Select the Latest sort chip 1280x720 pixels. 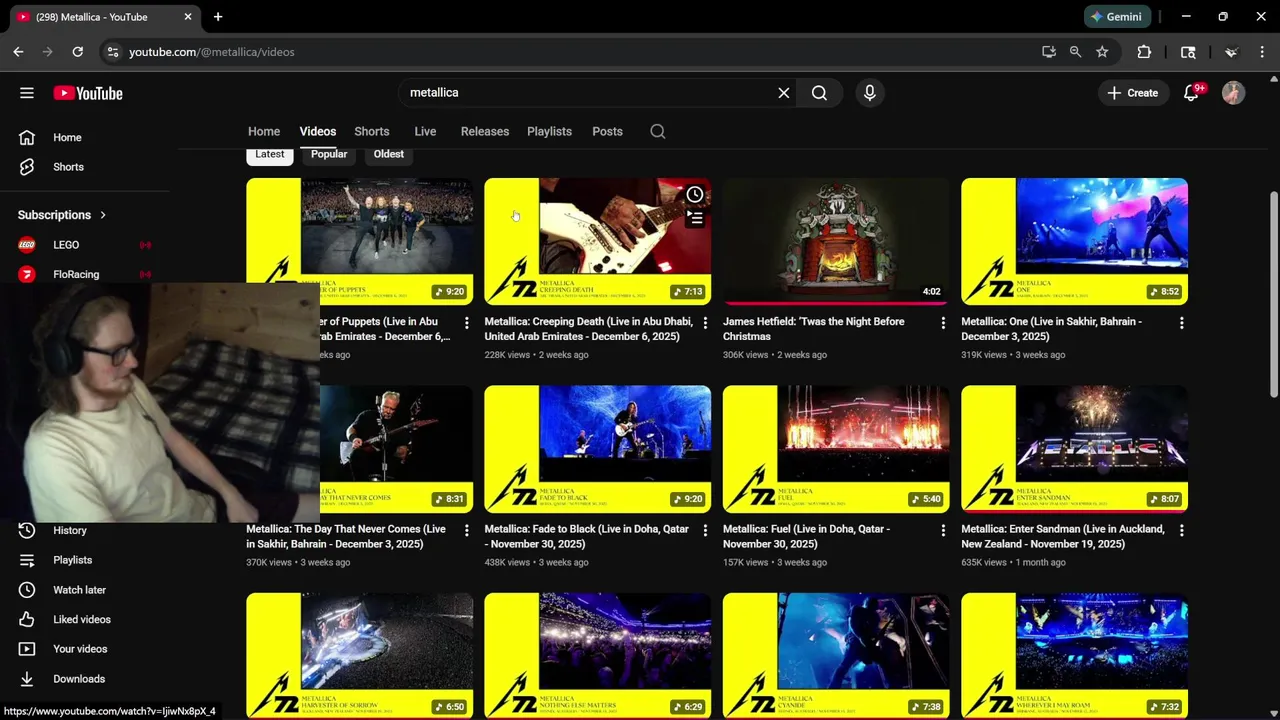pos(270,155)
